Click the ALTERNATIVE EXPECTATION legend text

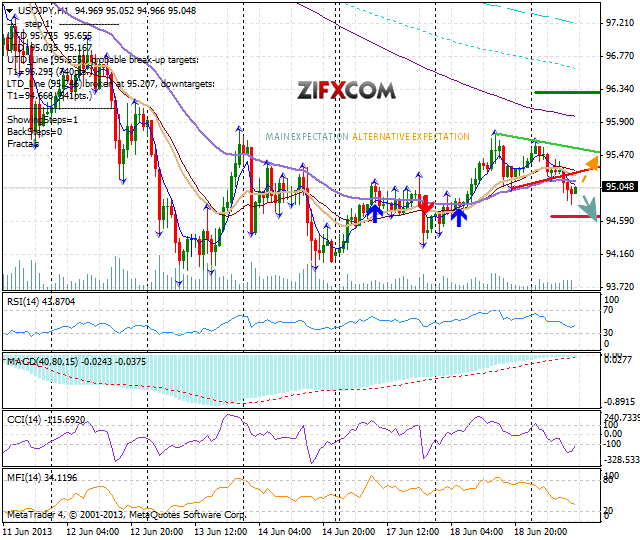(x=411, y=137)
